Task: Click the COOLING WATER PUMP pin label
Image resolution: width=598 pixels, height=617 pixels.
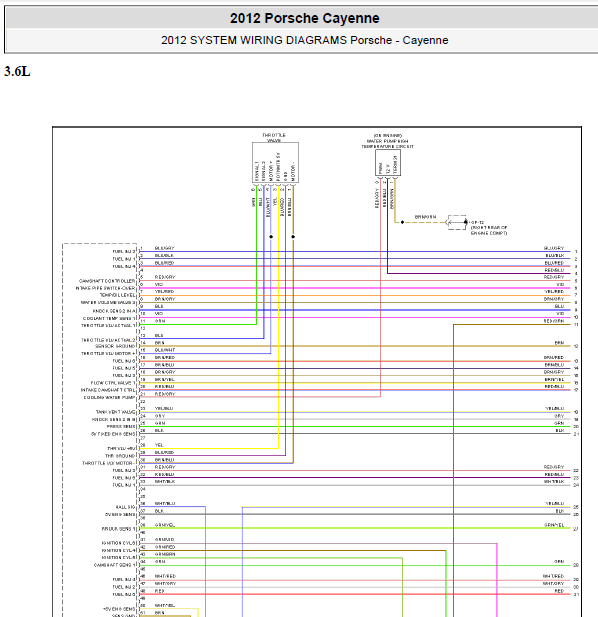Action: tap(109, 397)
